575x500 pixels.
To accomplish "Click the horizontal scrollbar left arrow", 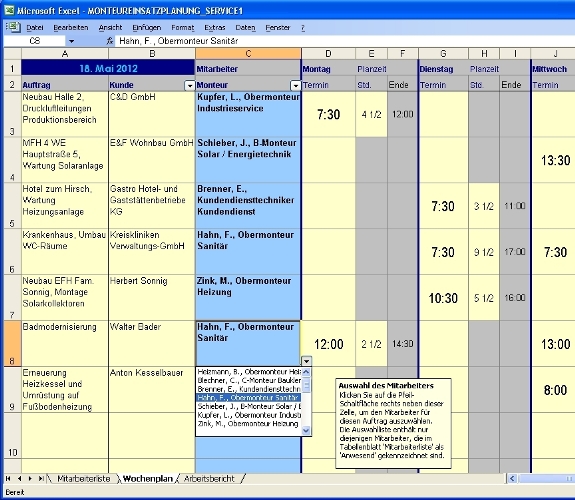I will coord(512,478).
